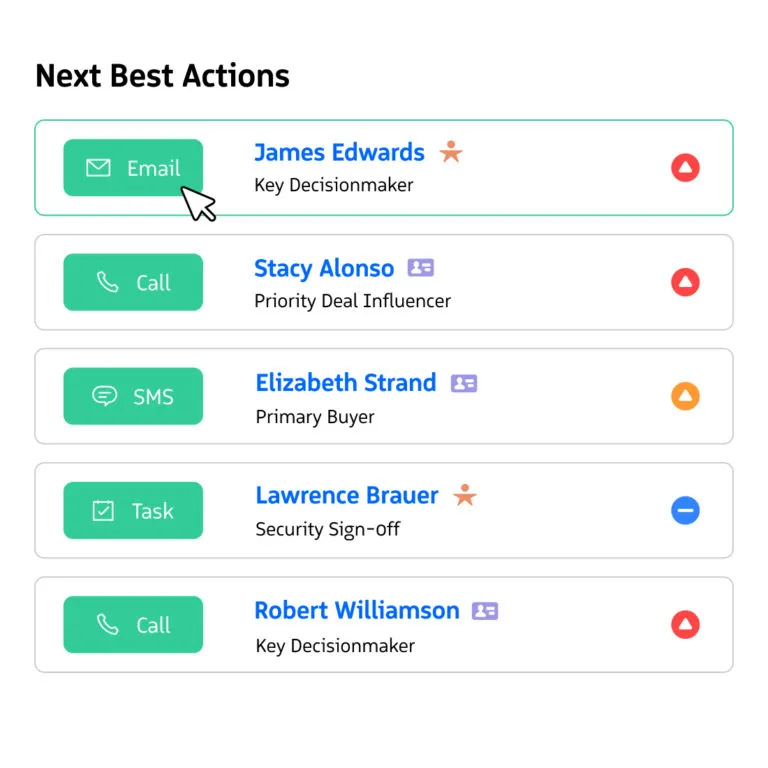Click red high-priority icon in Robert Williamson row
Viewport: 768px width, 768px height.
[685, 625]
